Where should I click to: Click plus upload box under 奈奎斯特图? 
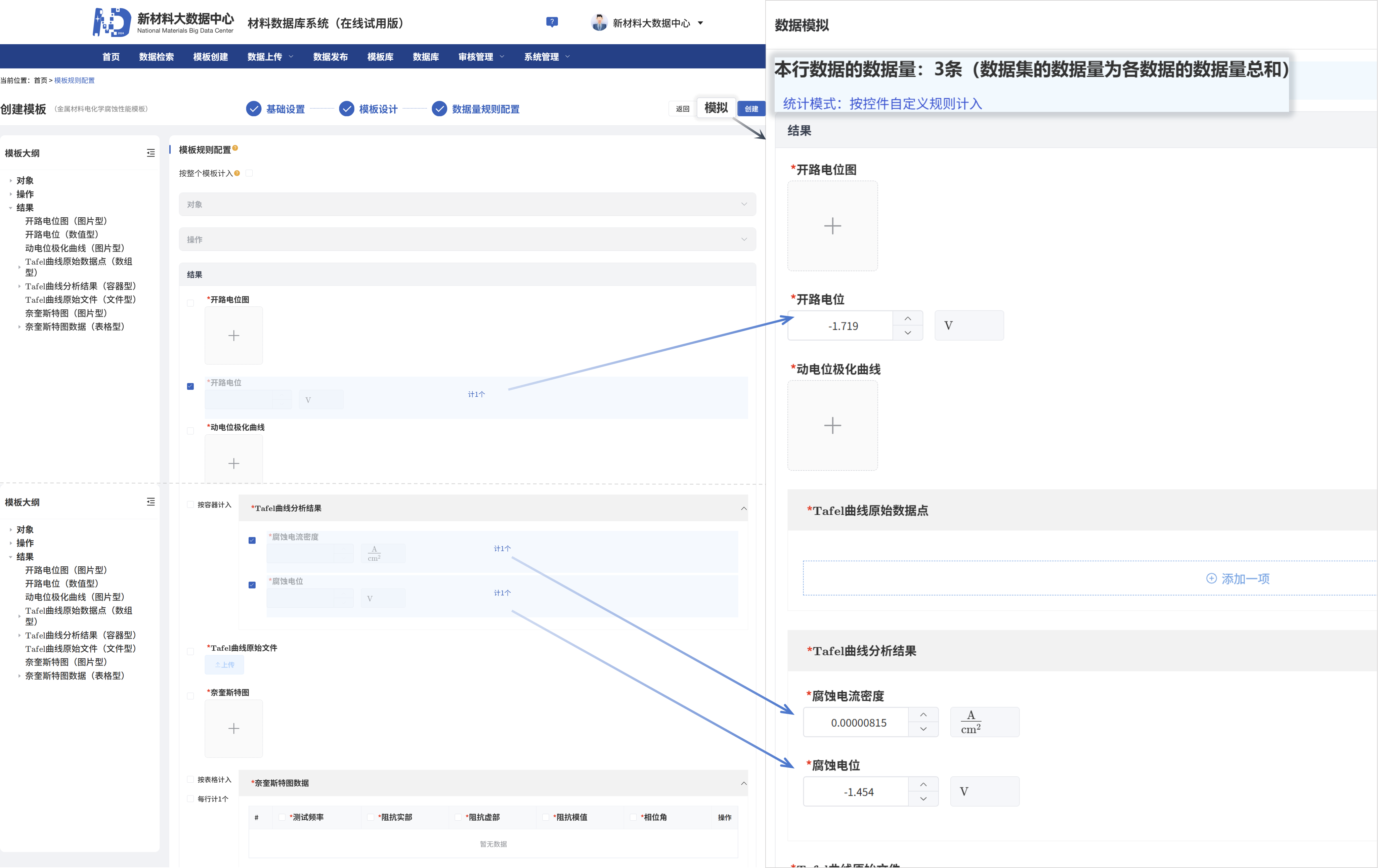coord(233,728)
